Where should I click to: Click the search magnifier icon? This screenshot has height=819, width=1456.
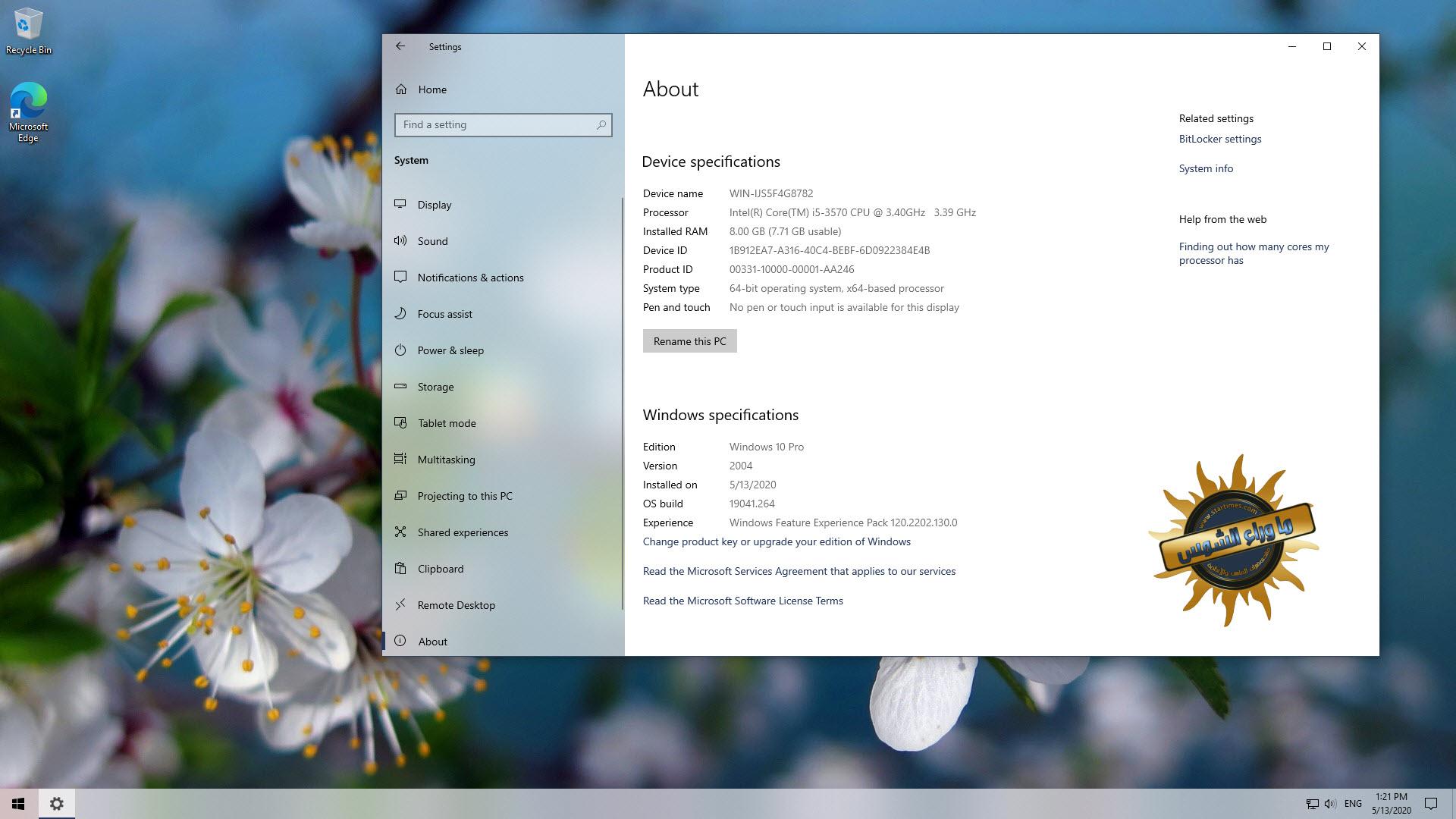point(601,124)
